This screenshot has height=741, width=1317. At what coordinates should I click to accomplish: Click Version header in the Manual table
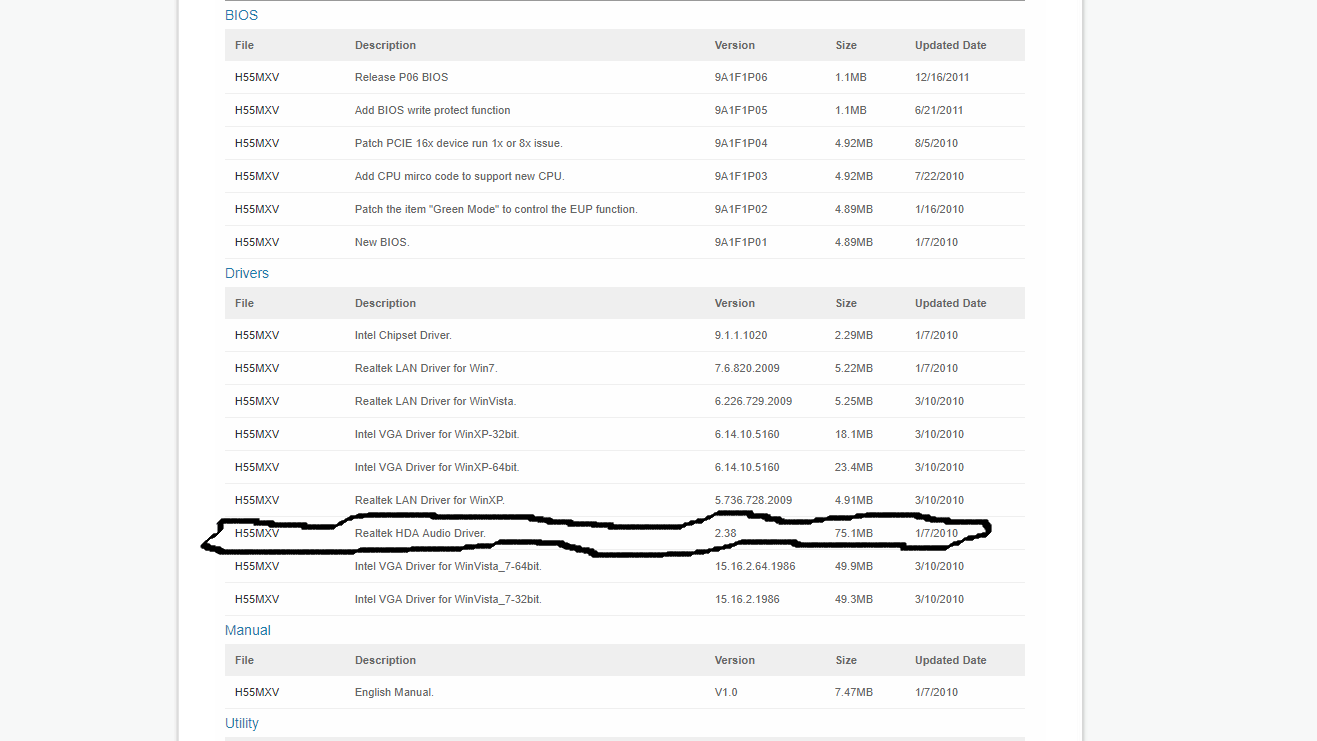(x=735, y=660)
